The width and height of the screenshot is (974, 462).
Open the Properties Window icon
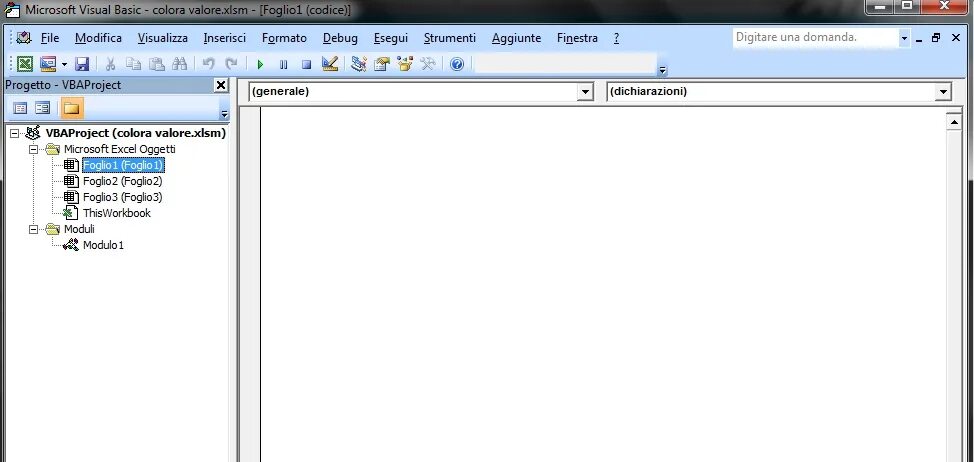[x=381, y=64]
